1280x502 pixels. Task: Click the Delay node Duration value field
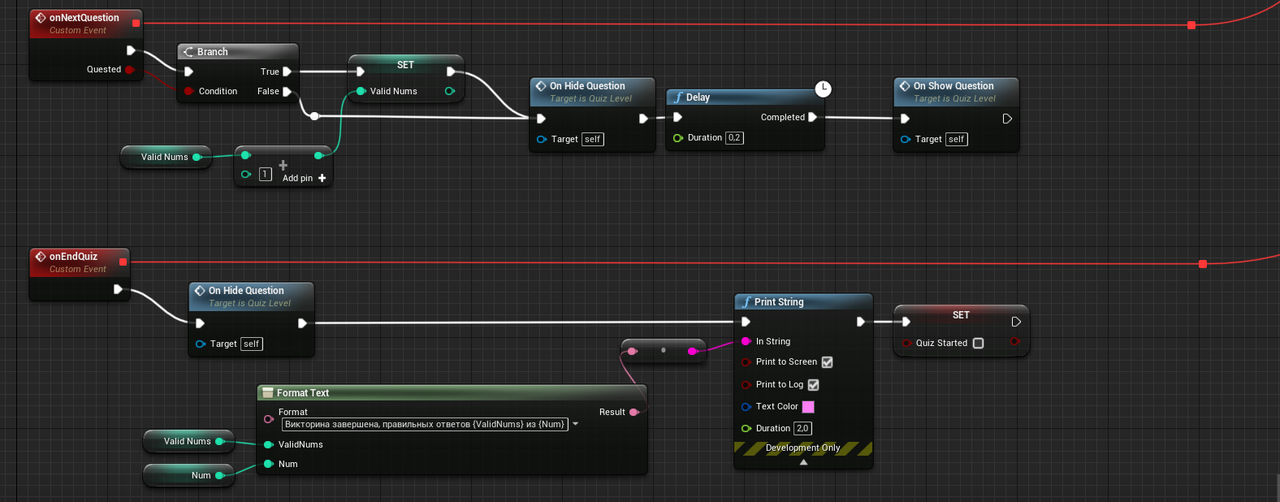[x=735, y=138]
